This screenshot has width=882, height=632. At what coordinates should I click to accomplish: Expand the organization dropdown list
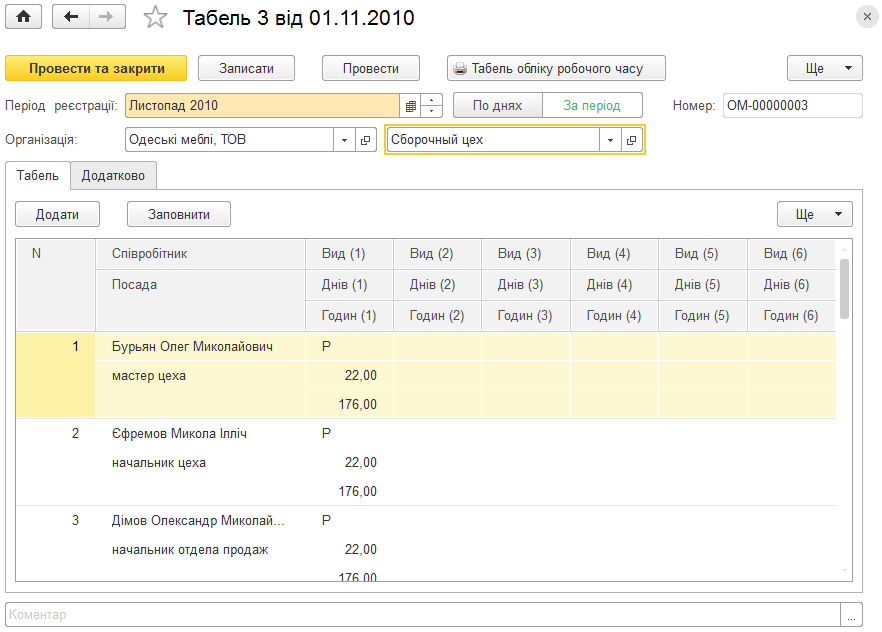click(344, 140)
